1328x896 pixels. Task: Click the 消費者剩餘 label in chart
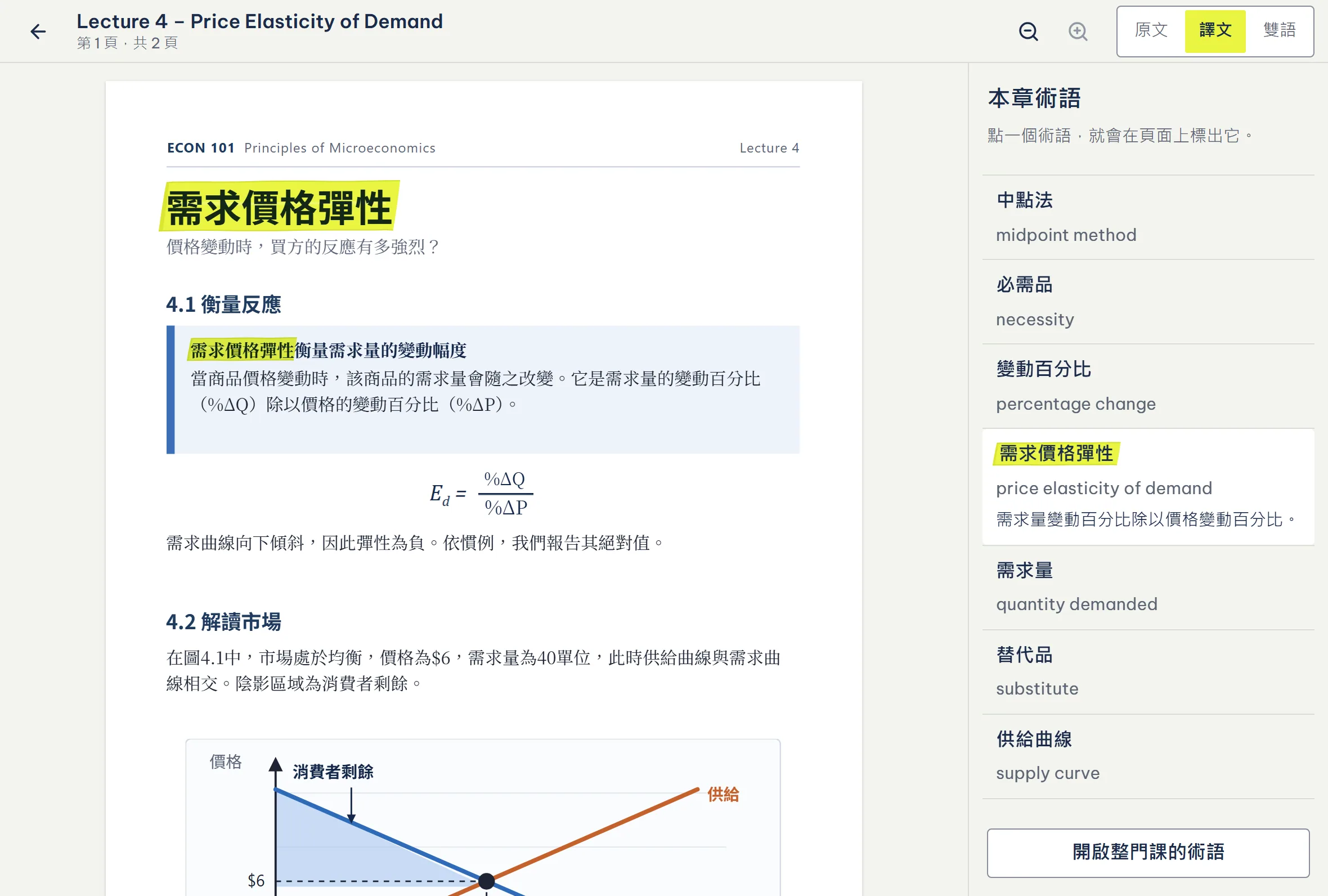tap(333, 772)
